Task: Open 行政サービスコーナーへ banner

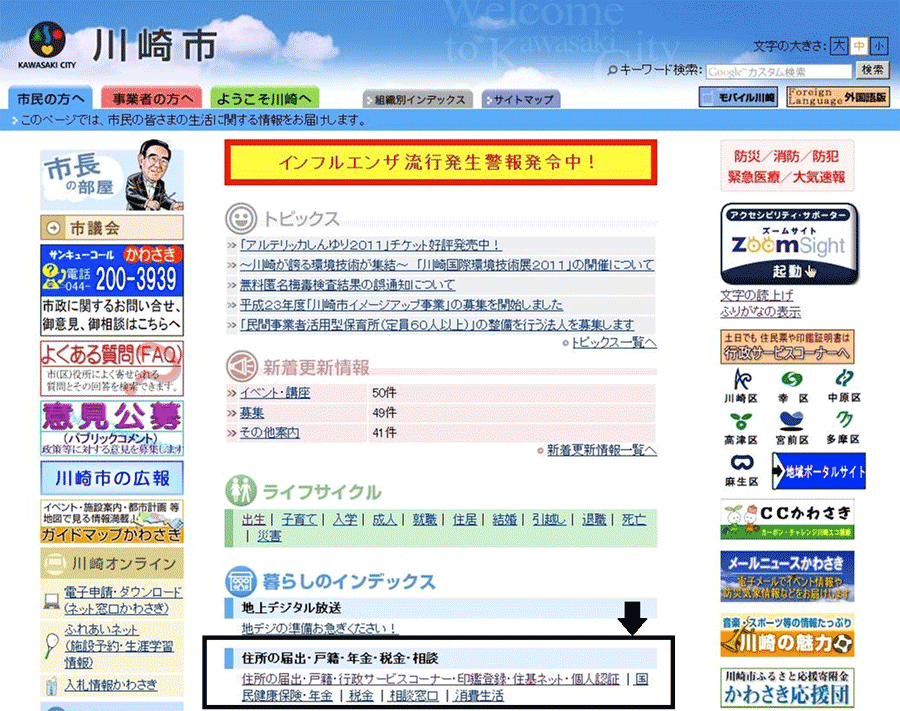Action: pyautogui.click(x=787, y=347)
